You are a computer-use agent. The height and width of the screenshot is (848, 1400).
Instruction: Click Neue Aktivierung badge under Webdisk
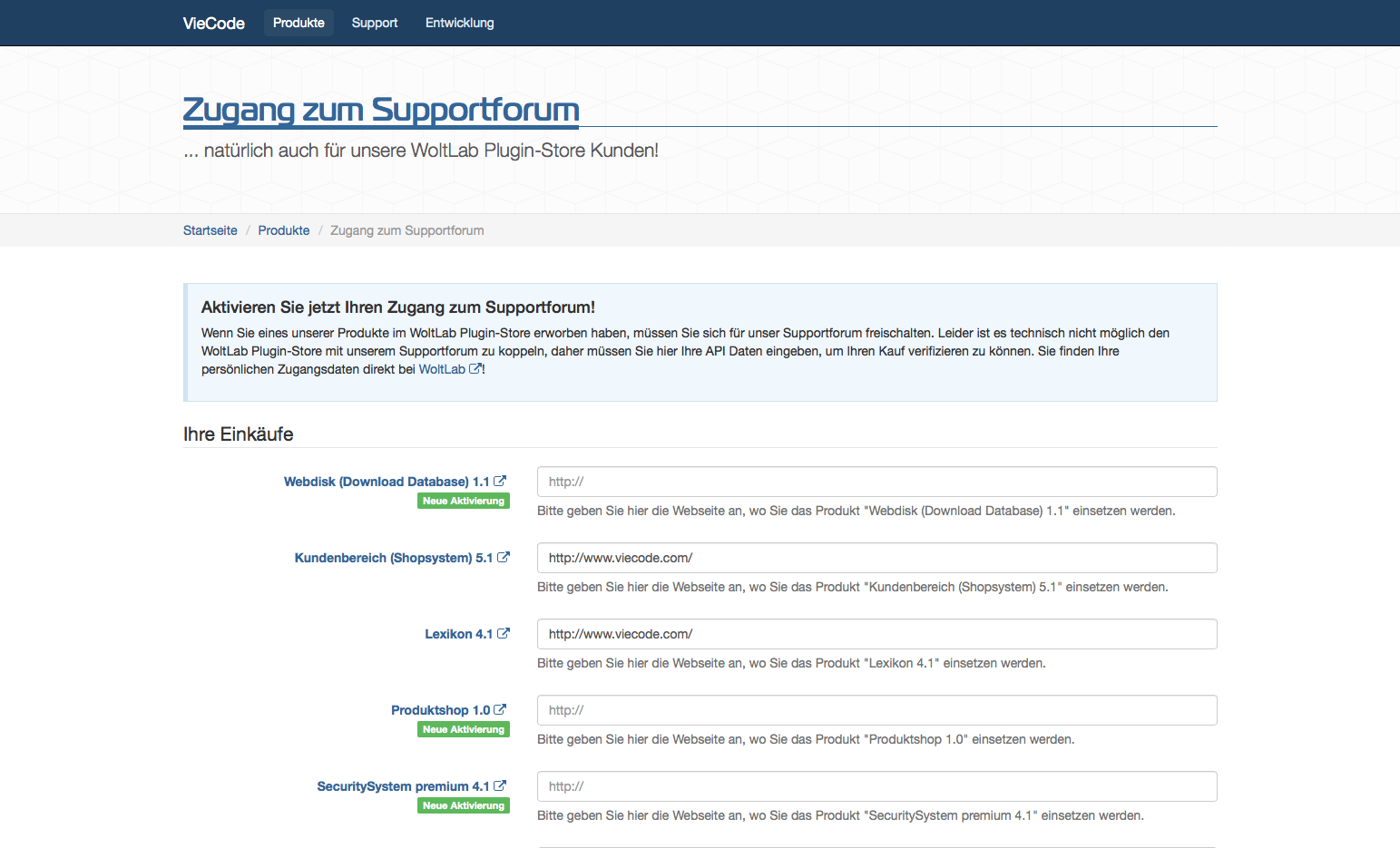(x=463, y=501)
